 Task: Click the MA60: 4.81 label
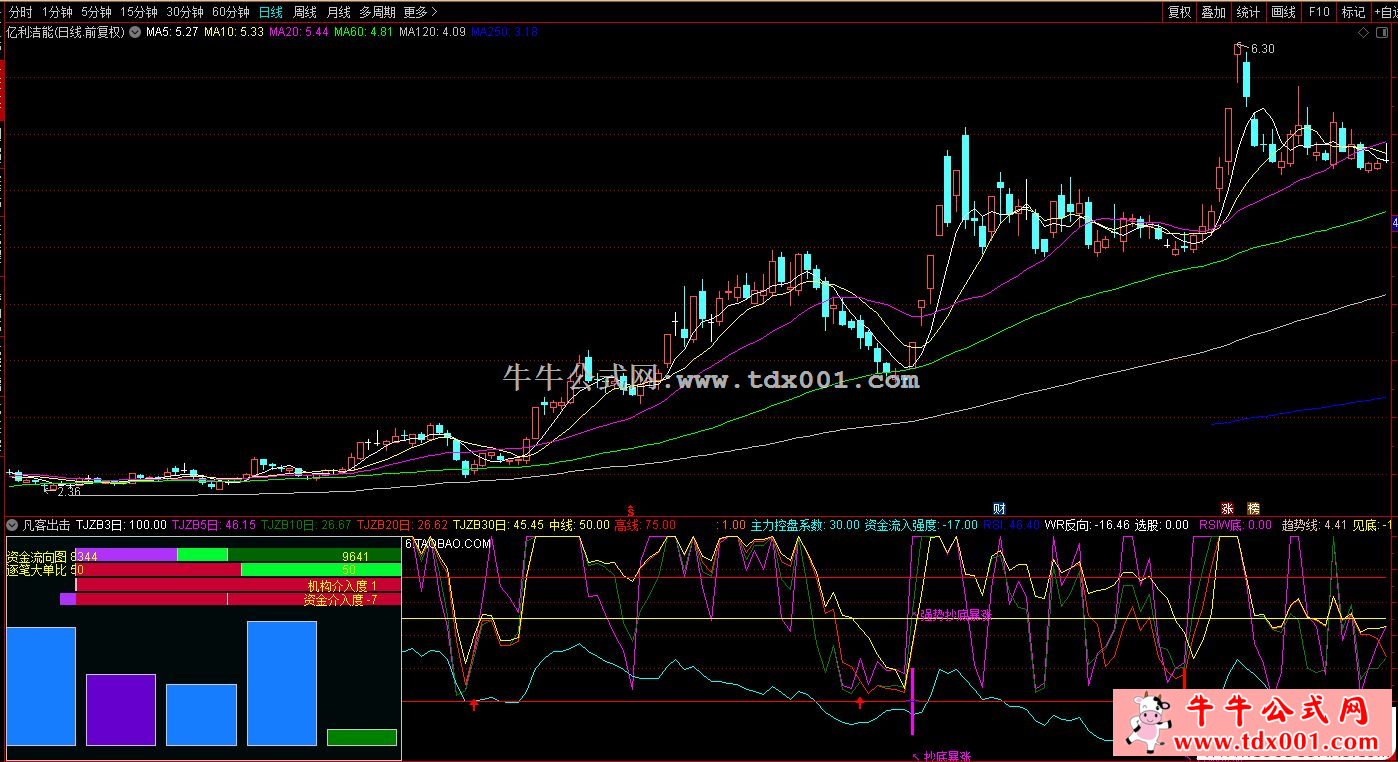coord(364,32)
